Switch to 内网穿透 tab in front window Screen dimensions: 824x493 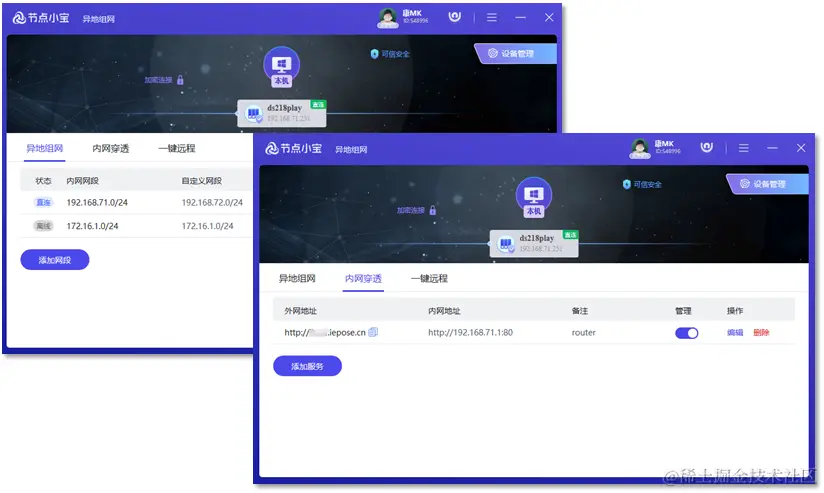pos(363,279)
